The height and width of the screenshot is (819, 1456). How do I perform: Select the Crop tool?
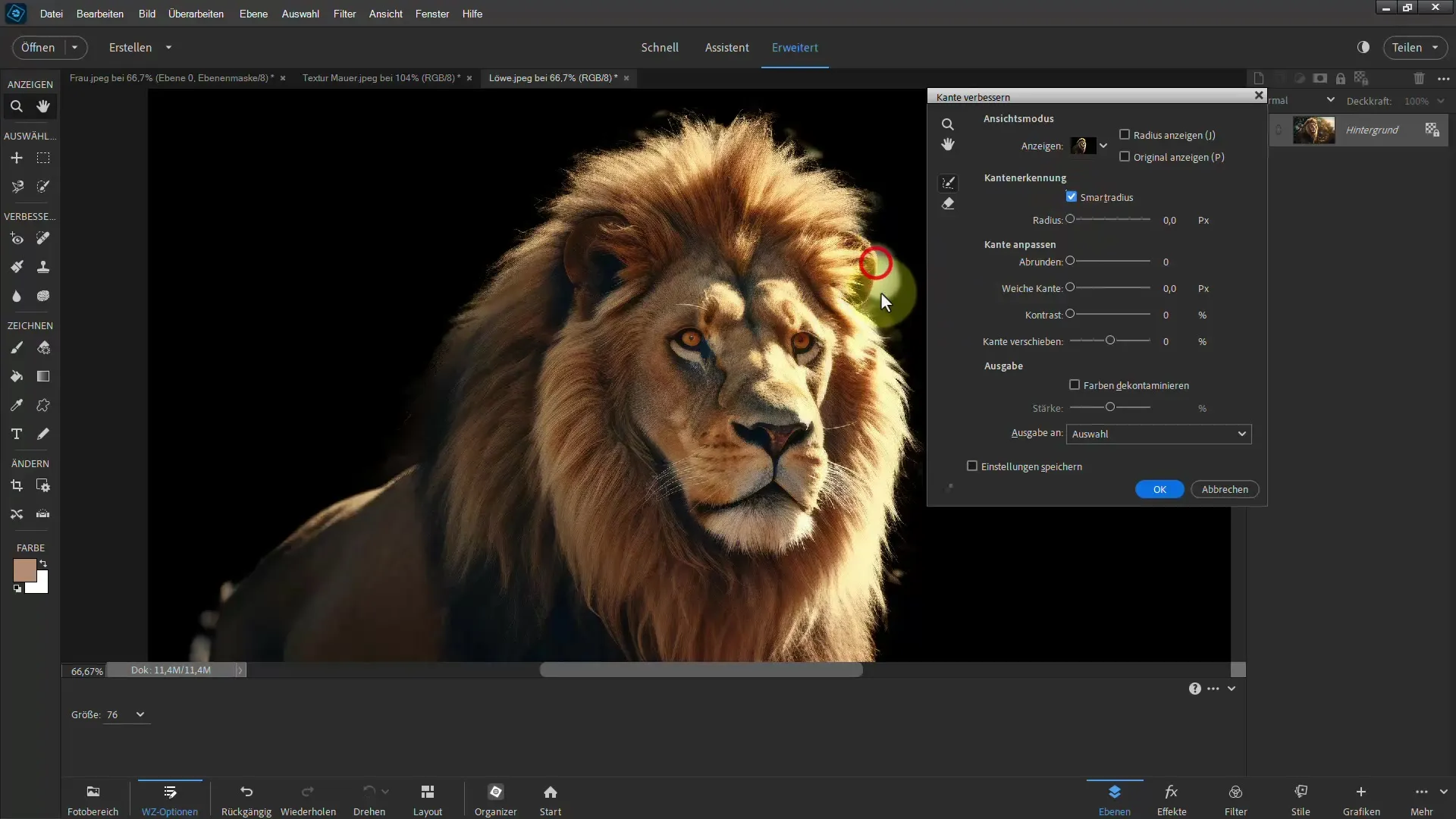[x=17, y=485]
